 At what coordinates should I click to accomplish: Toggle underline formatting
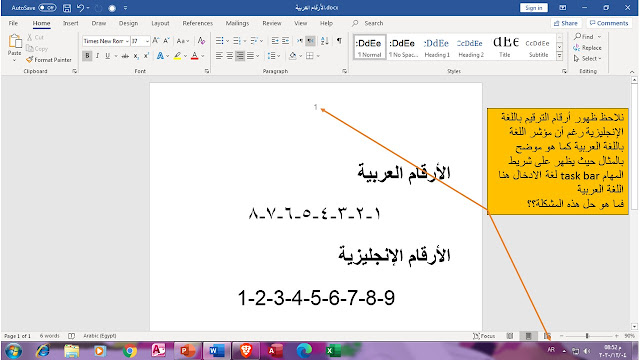pos(107,56)
